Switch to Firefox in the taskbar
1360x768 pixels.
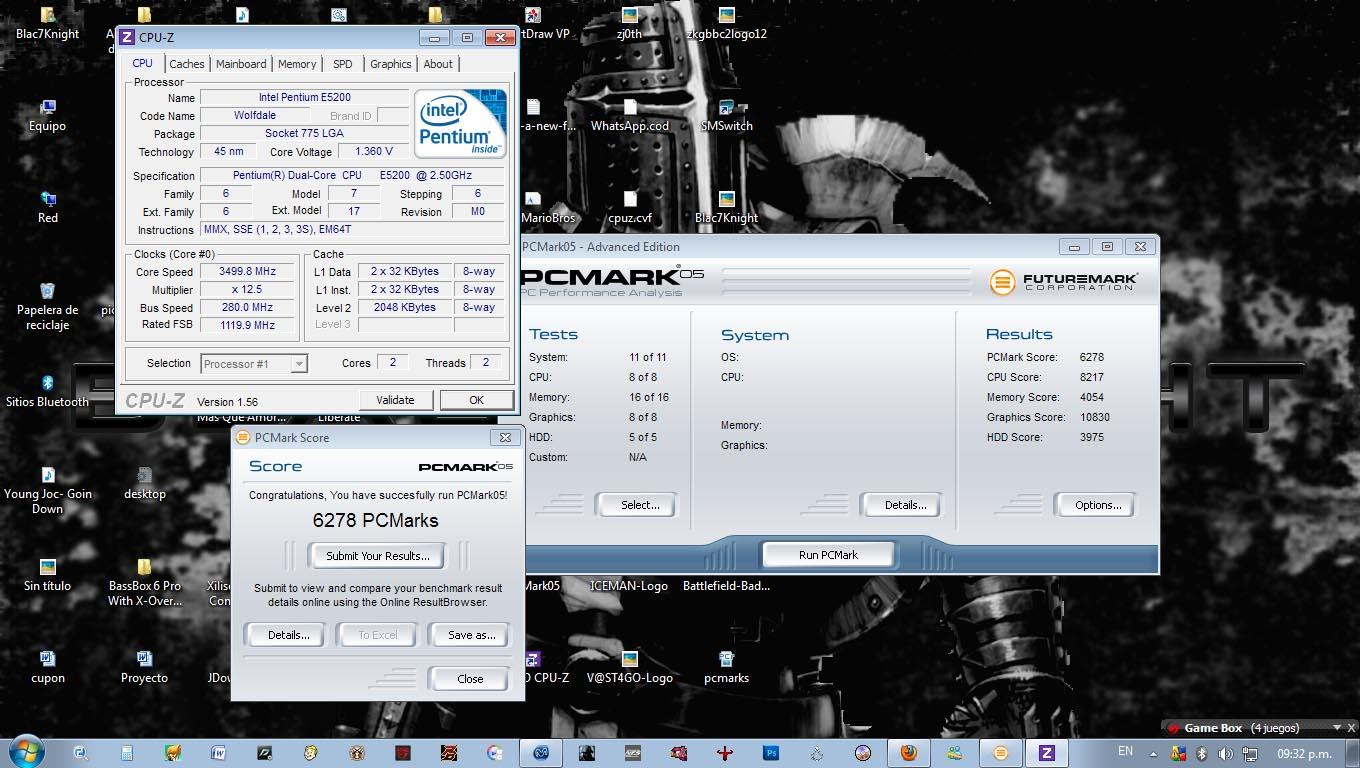(x=908, y=753)
